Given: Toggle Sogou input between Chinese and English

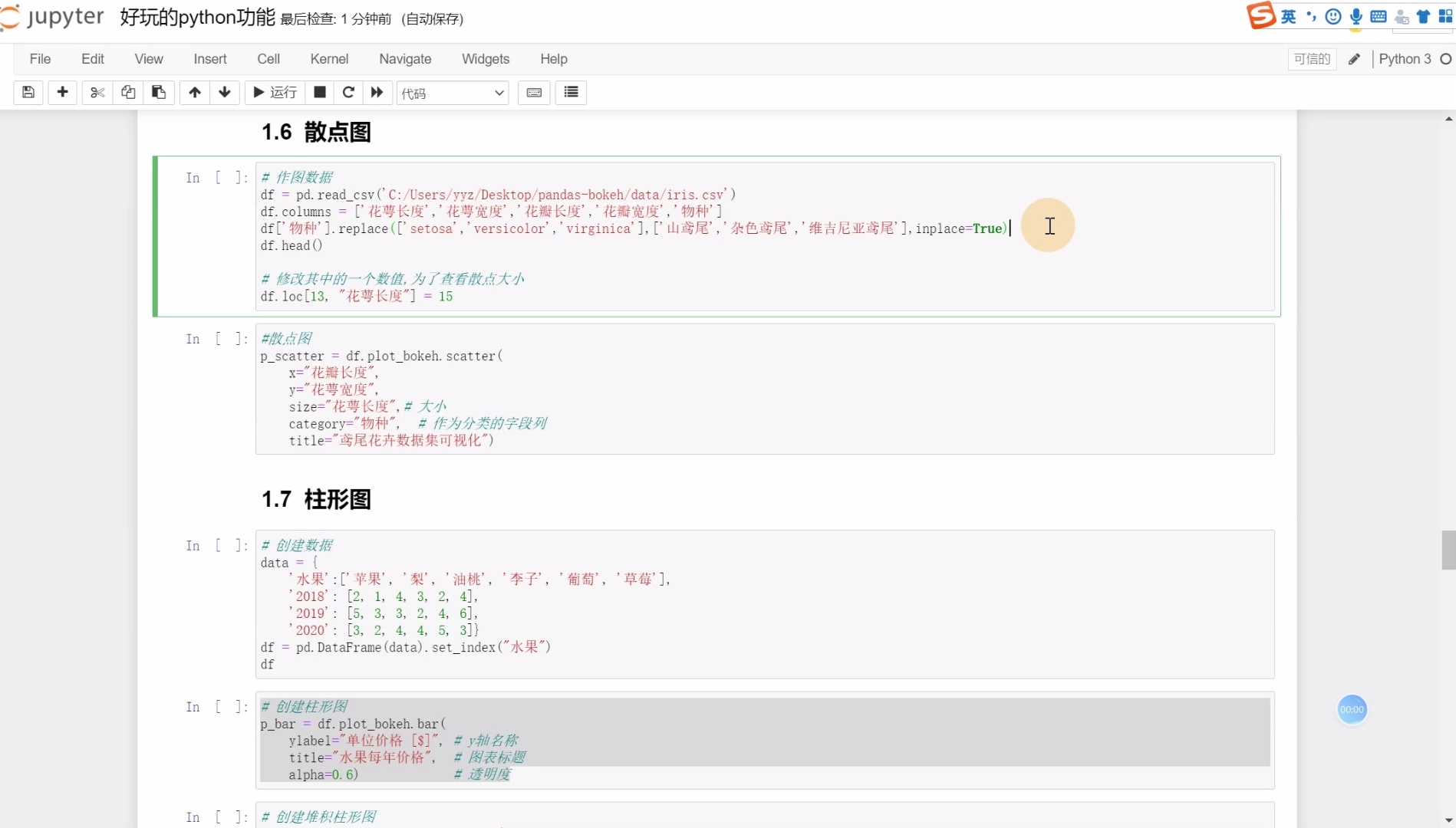Looking at the screenshot, I should click(1289, 16).
